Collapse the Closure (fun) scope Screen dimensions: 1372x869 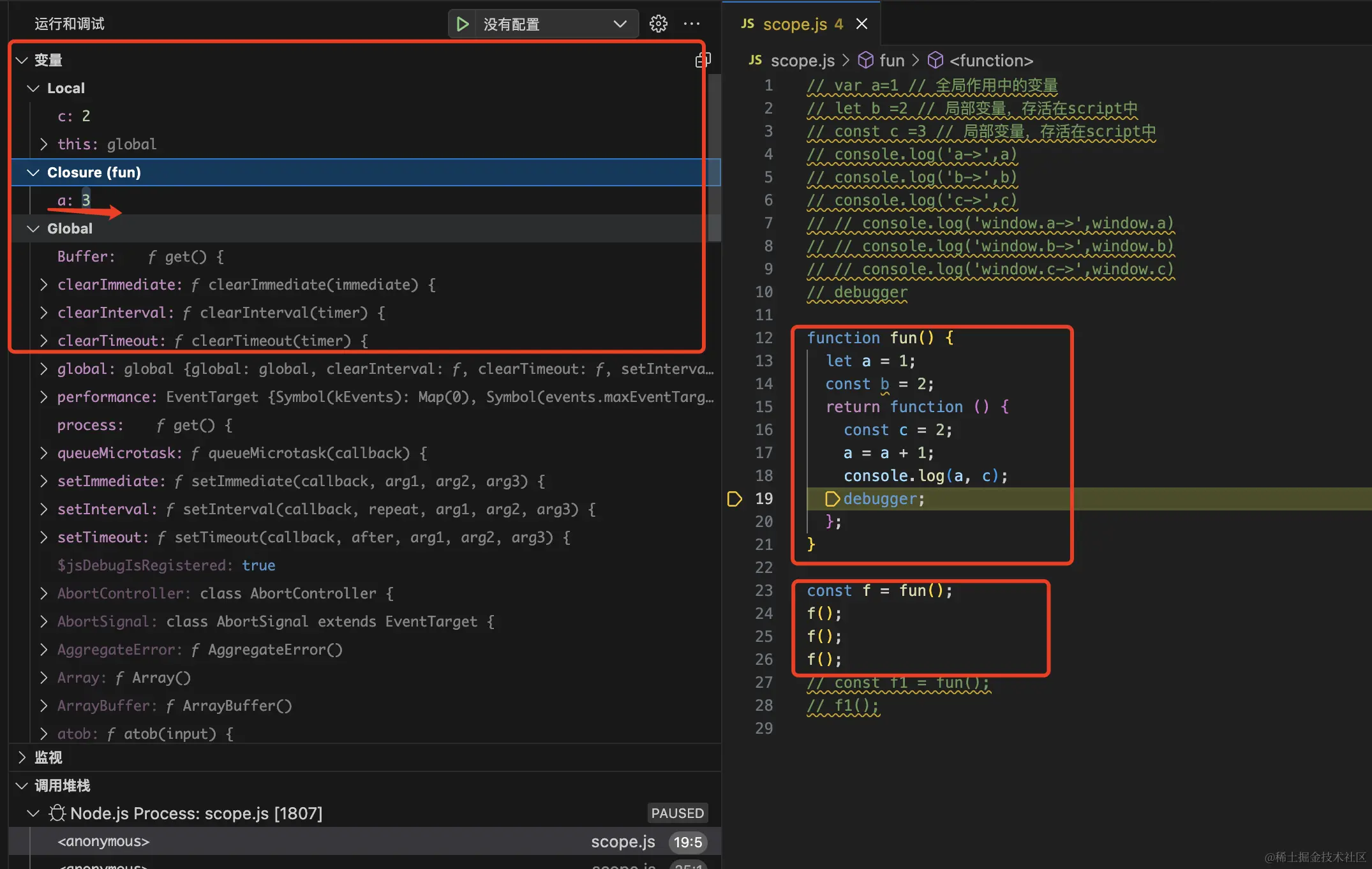(x=33, y=172)
